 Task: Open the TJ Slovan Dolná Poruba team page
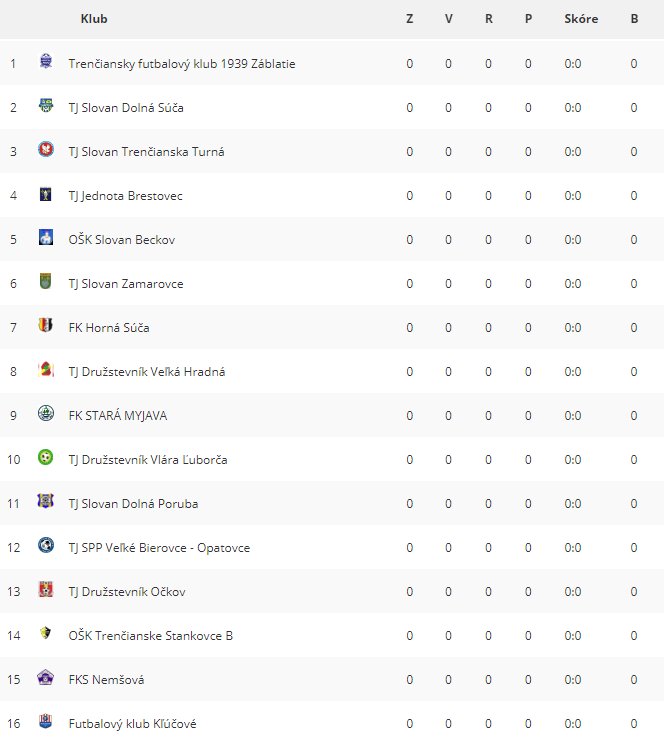click(133, 503)
